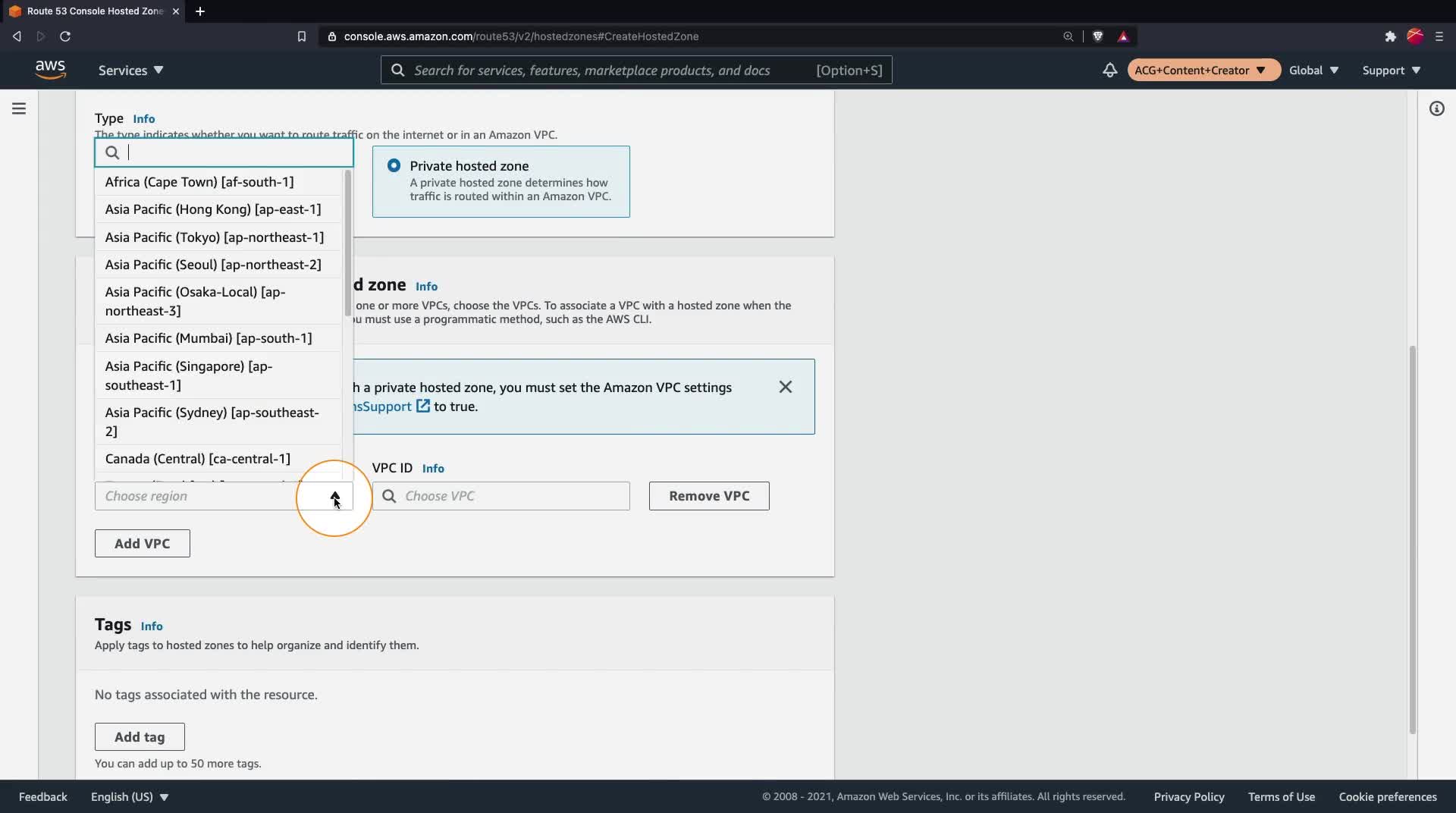Open the ACG+Content+Creator account dropdown
The width and height of the screenshot is (1456, 813).
click(1203, 70)
